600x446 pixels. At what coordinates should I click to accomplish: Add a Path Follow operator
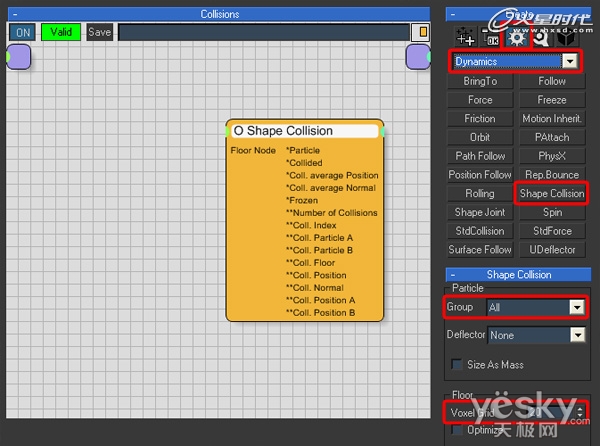pos(480,156)
